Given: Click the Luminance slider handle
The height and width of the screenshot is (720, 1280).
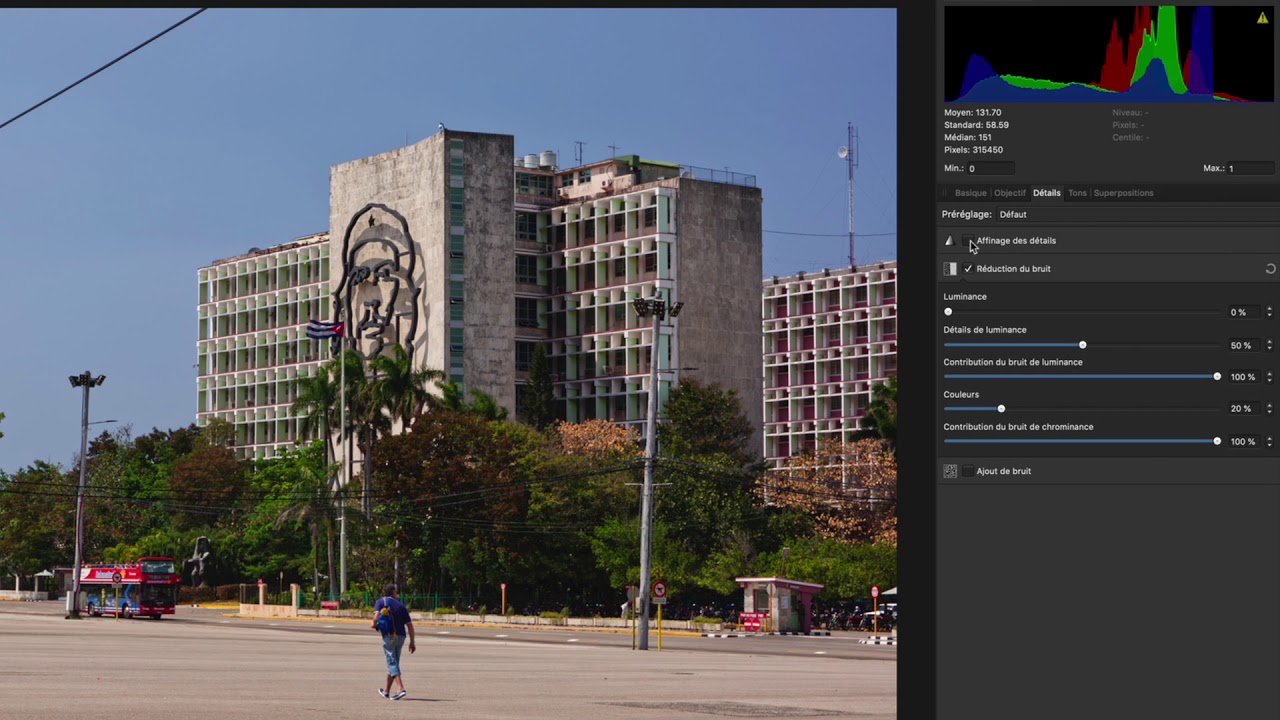Looking at the screenshot, I should pyautogui.click(x=948, y=312).
